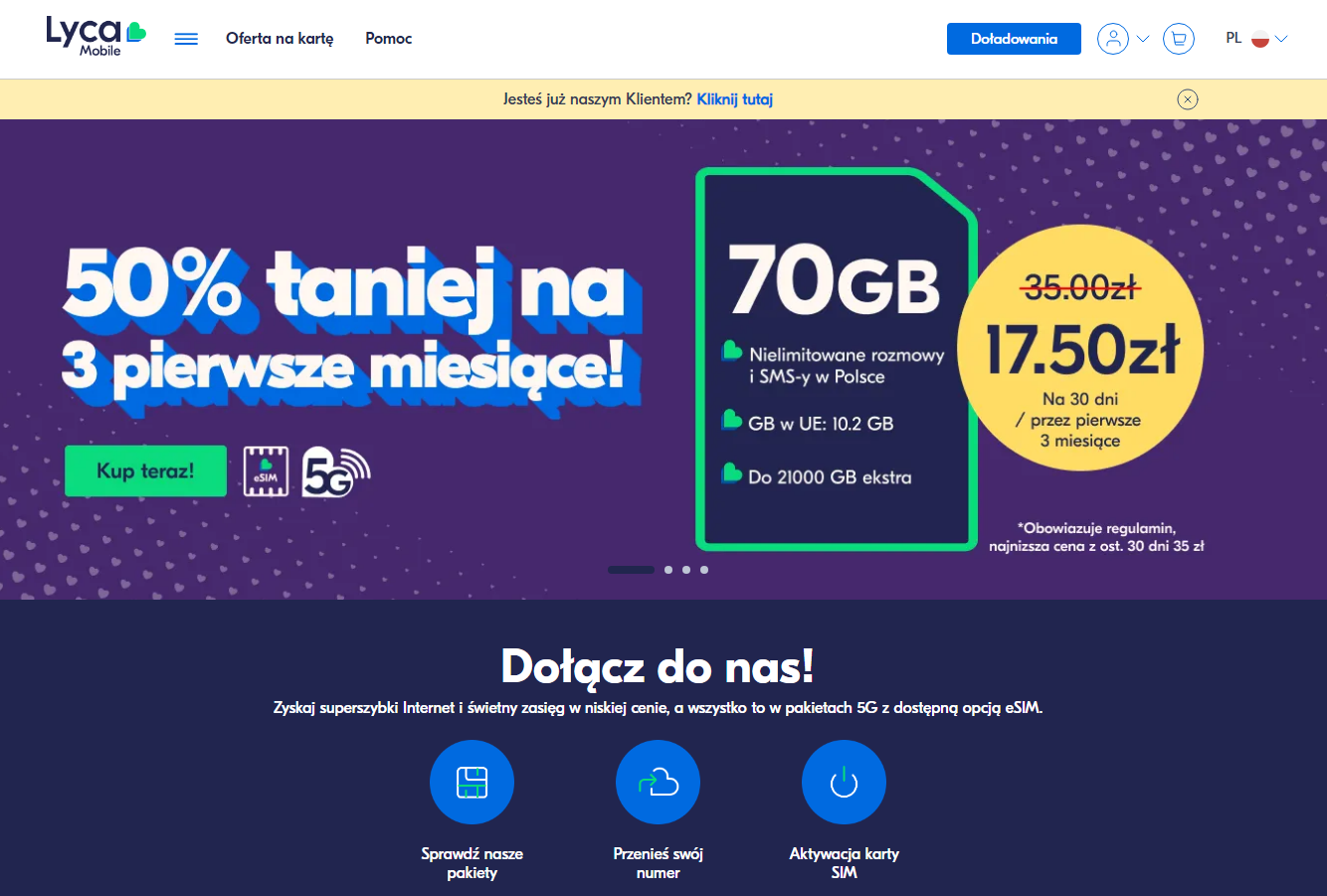Open the shopping cart icon
This screenshot has height=896, width=1327.
click(1179, 39)
